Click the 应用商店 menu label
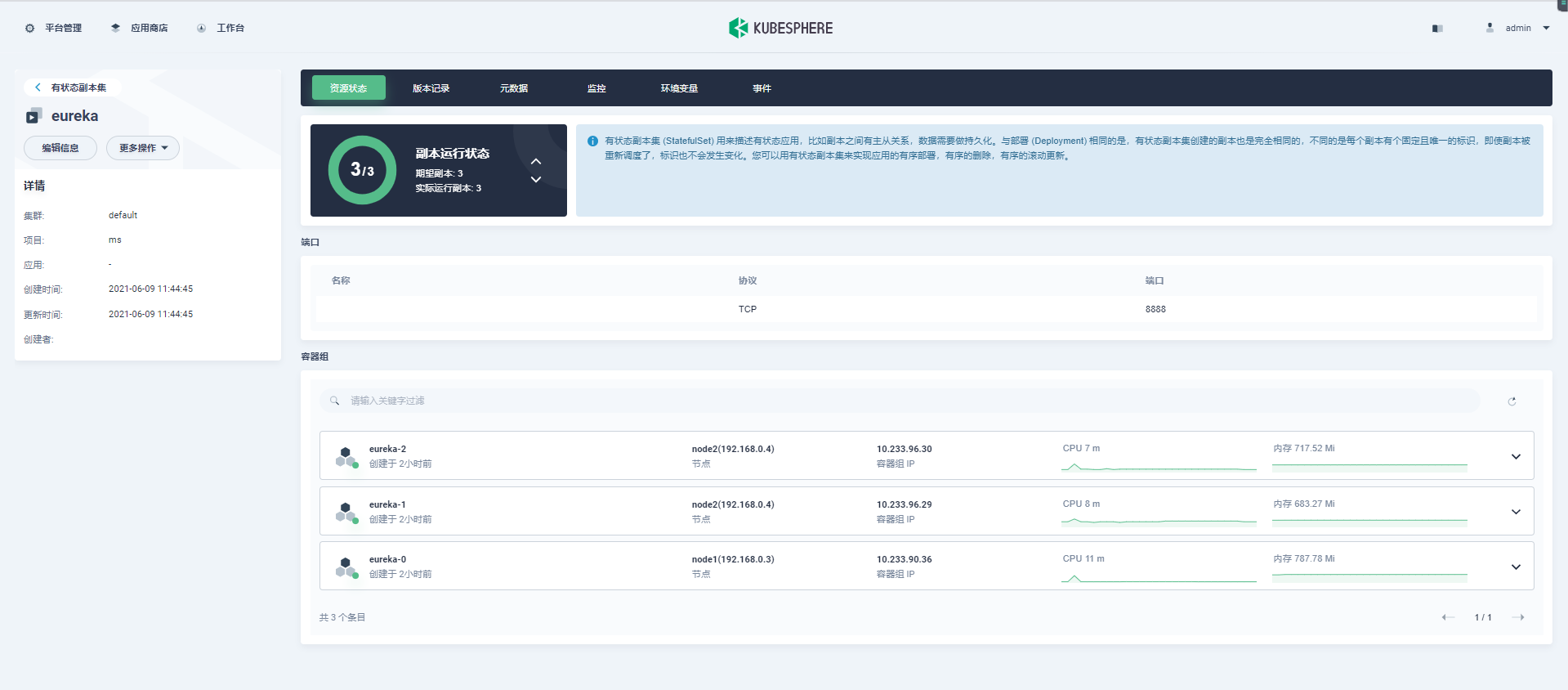 [x=149, y=28]
